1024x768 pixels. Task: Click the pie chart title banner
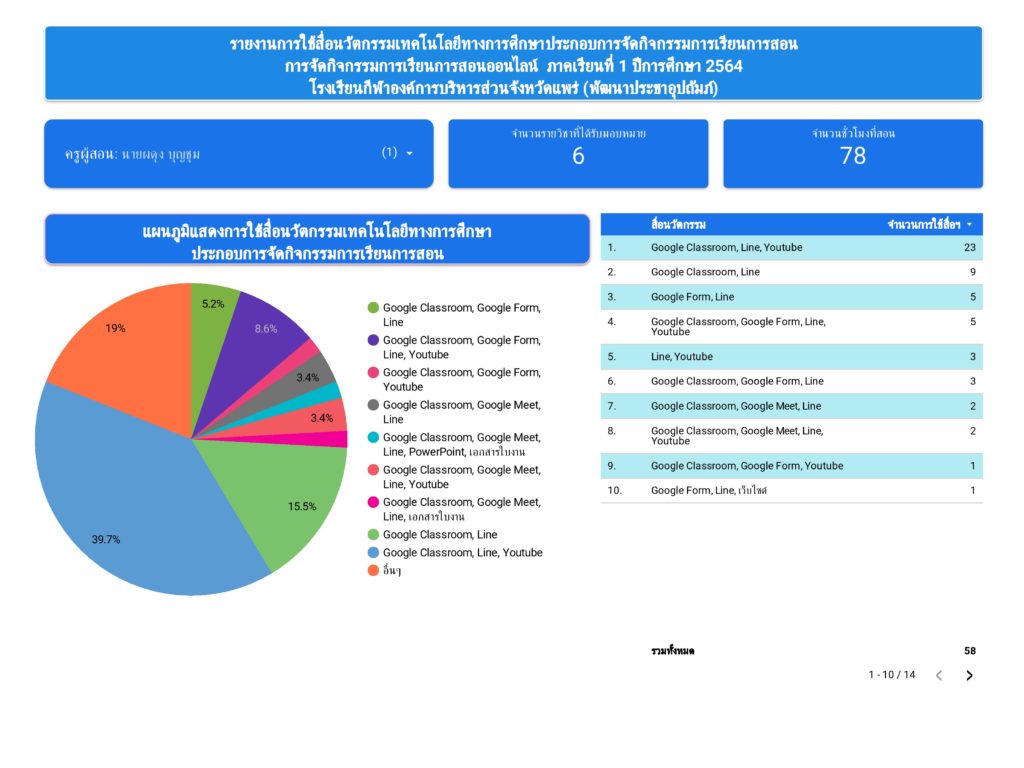317,240
